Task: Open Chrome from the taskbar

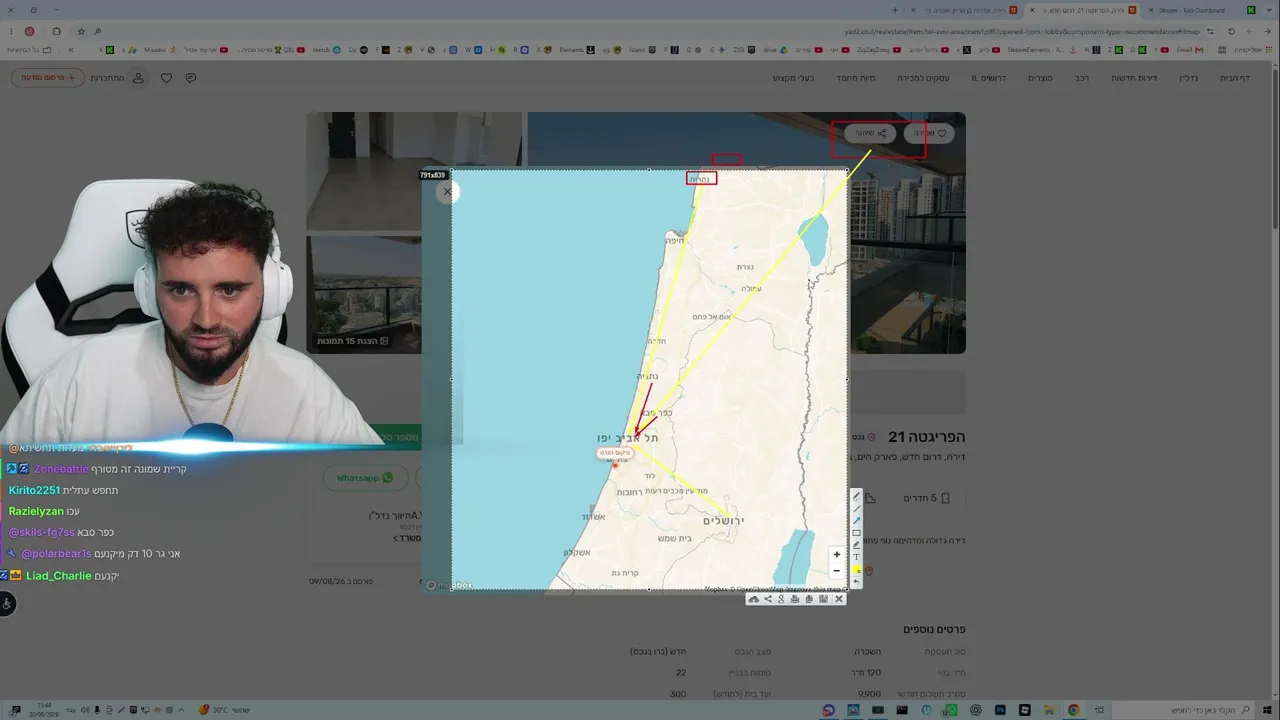Action: tap(1074, 710)
